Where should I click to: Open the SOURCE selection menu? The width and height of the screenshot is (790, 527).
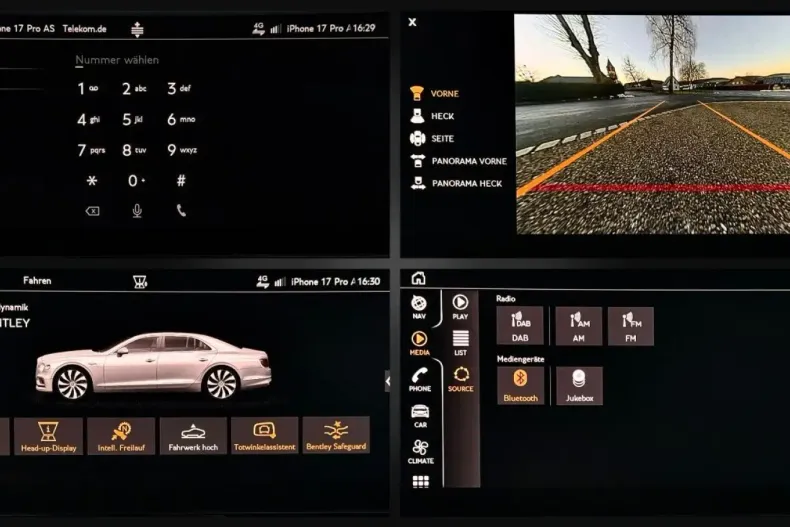(460, 379)
